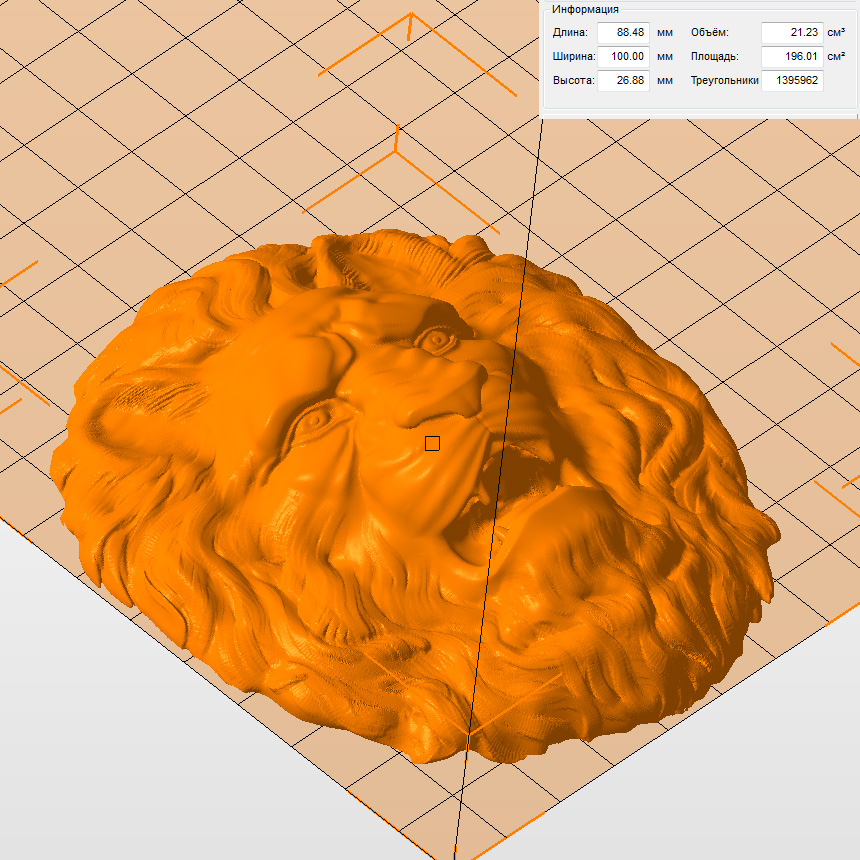Click the Информация panel title
860x860 pixels.
pyautogui.click(x=585, y=9)
